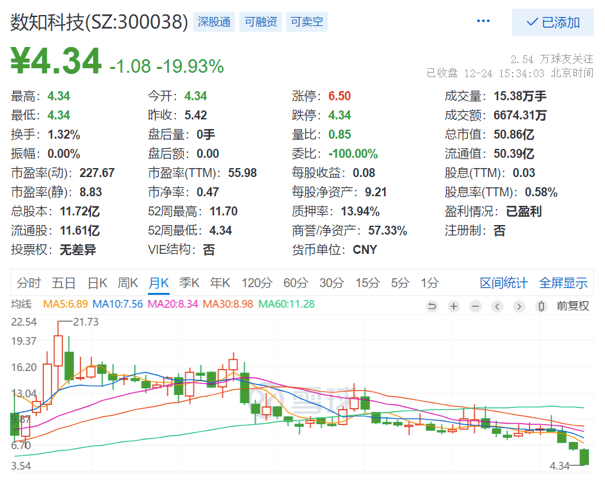Toggle the 已添加 watchlist button
Screen dimensions: 605x480
[x=553, y=22]
